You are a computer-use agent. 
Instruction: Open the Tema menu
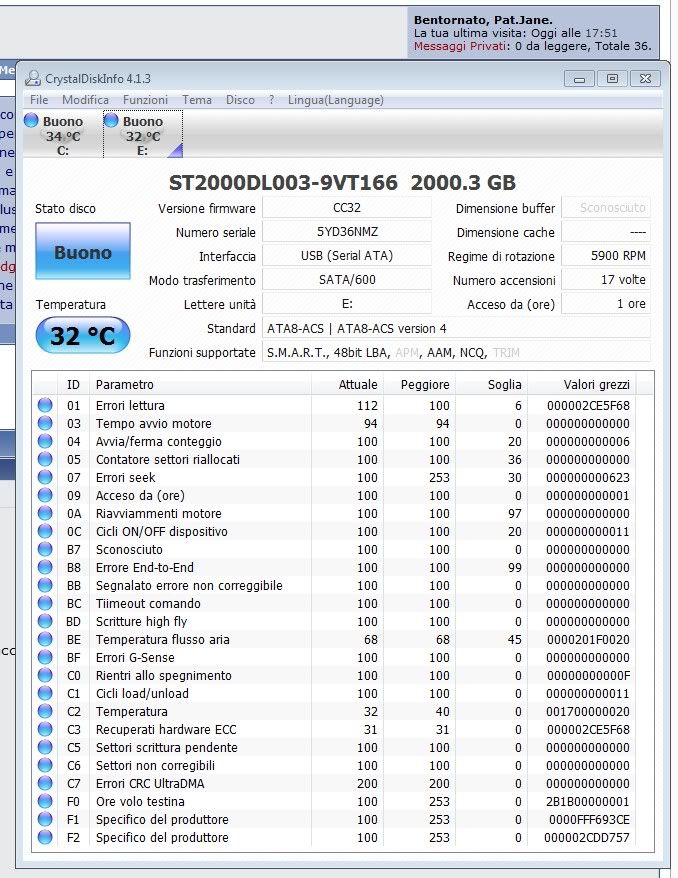pyautogui.click(x=197, y=100)
